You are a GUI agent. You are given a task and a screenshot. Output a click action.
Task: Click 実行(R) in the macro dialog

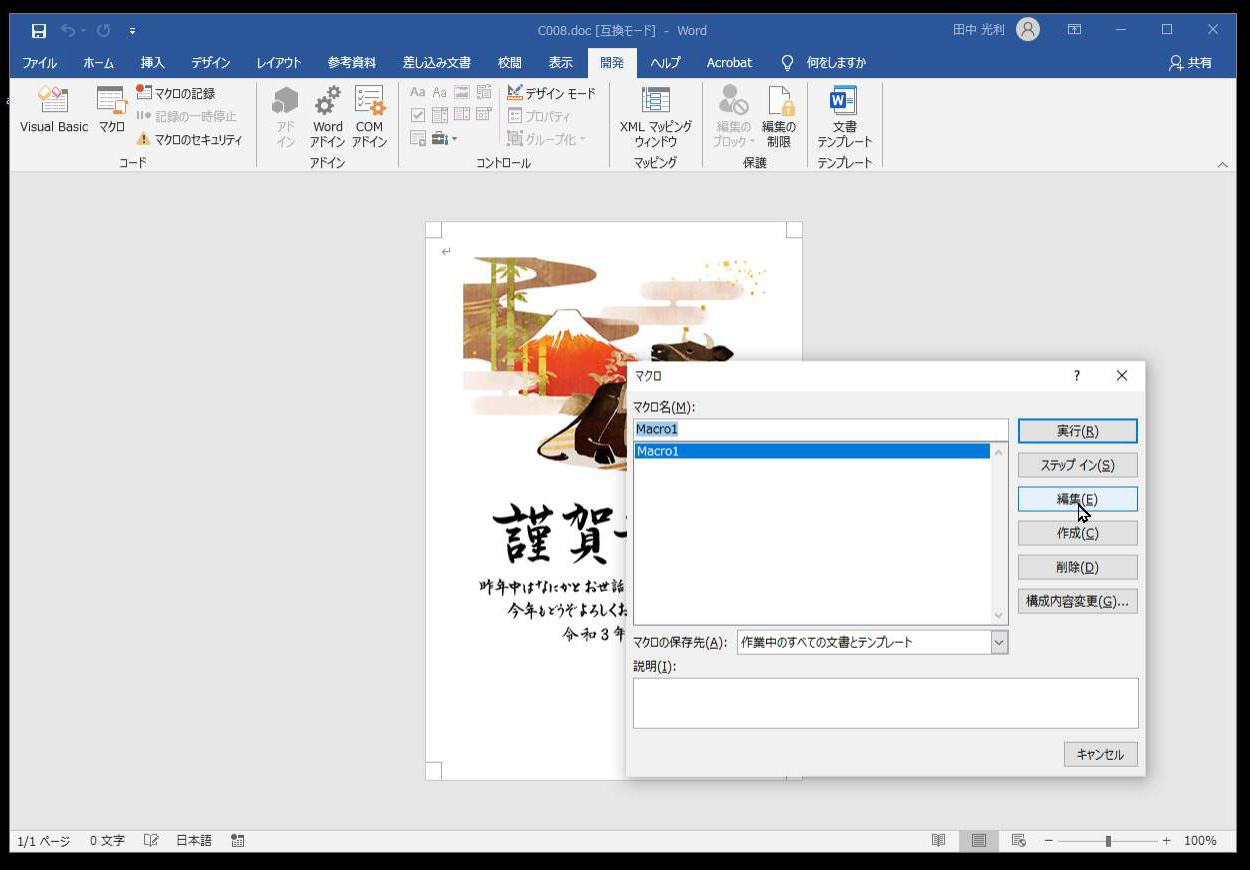click(x=1077, y=431)
